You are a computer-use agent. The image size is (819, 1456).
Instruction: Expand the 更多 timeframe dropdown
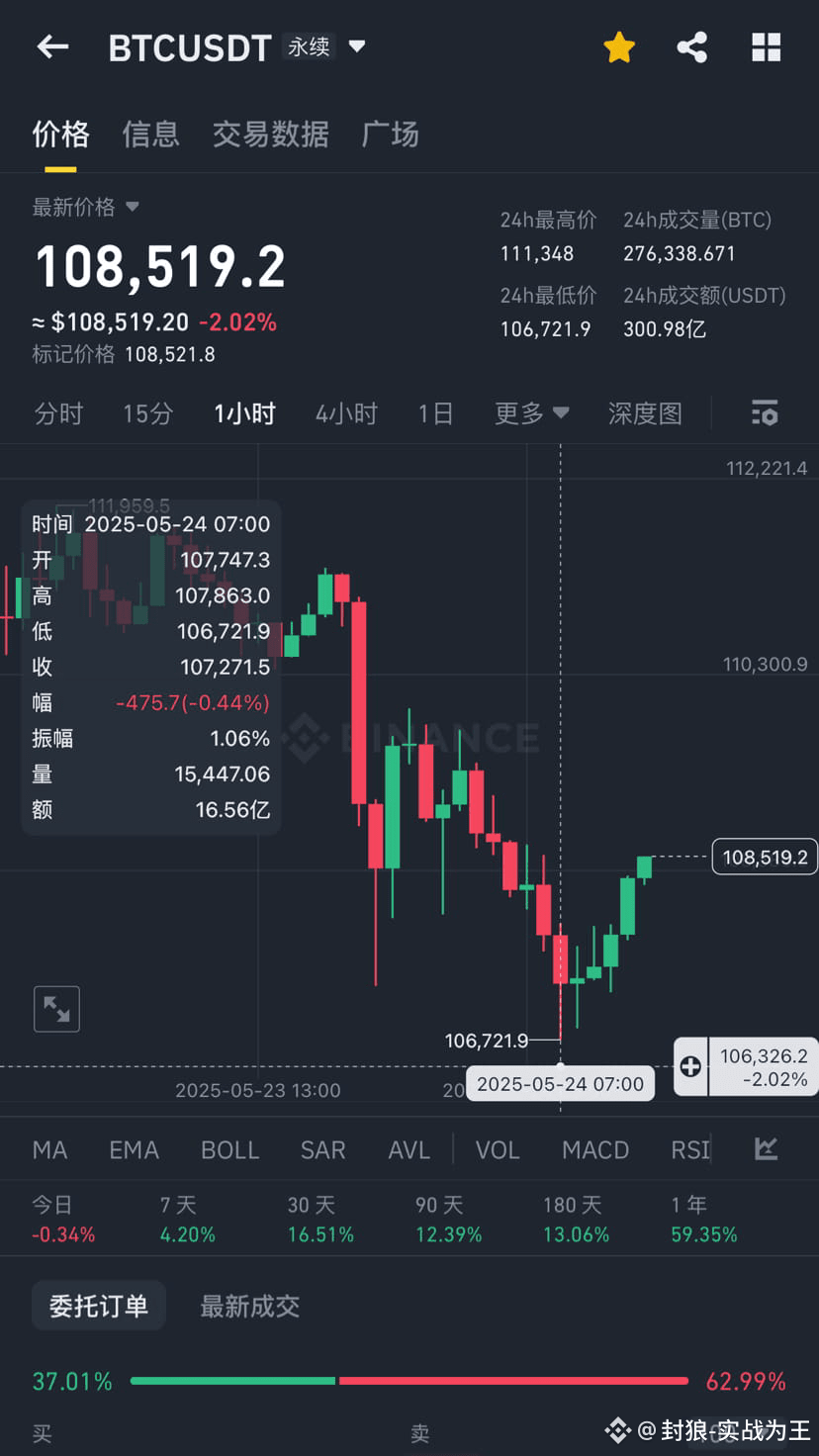click(531, 412)
